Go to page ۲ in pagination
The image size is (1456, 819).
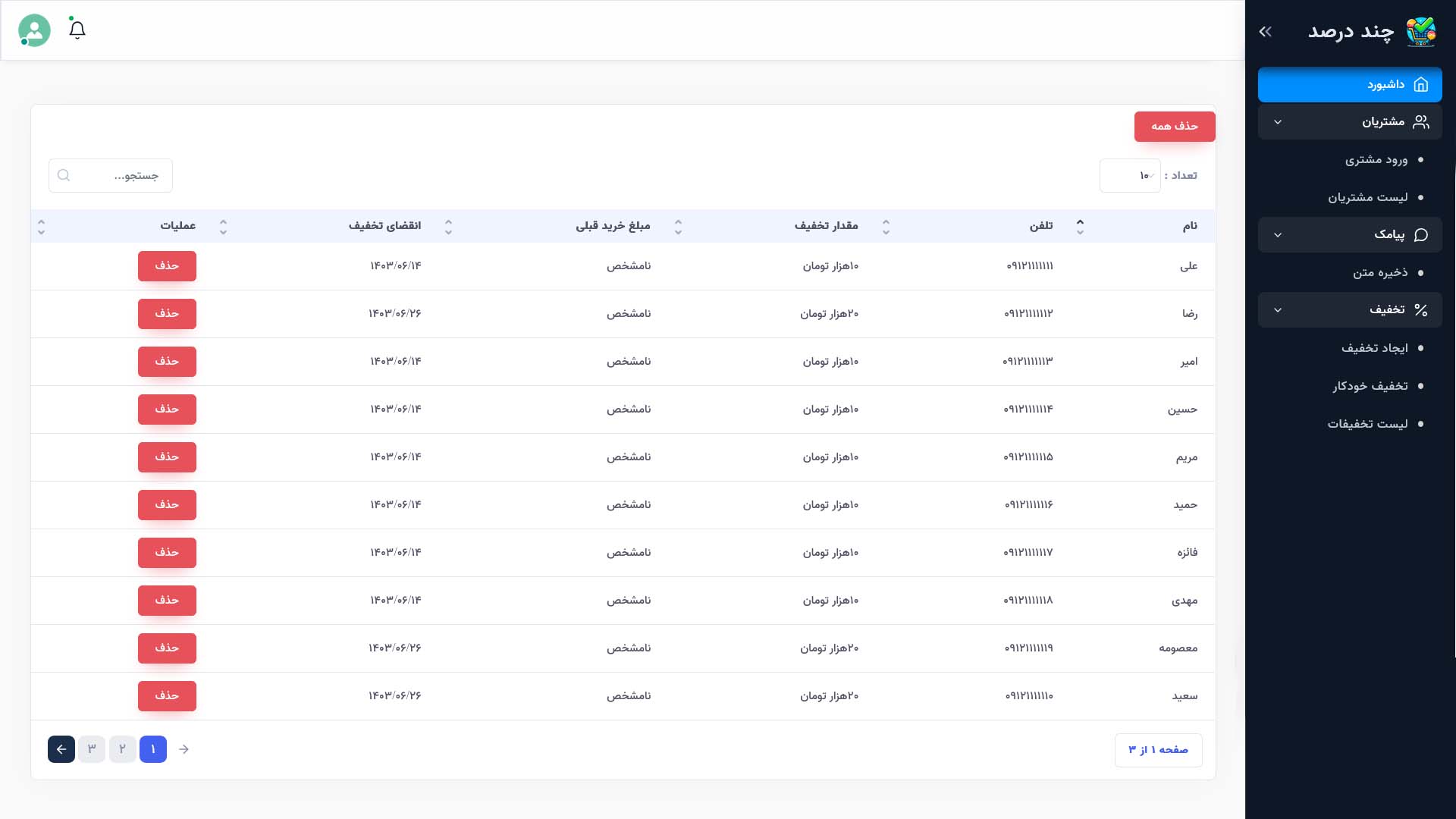pyautogui.click(x=122, y=749)
